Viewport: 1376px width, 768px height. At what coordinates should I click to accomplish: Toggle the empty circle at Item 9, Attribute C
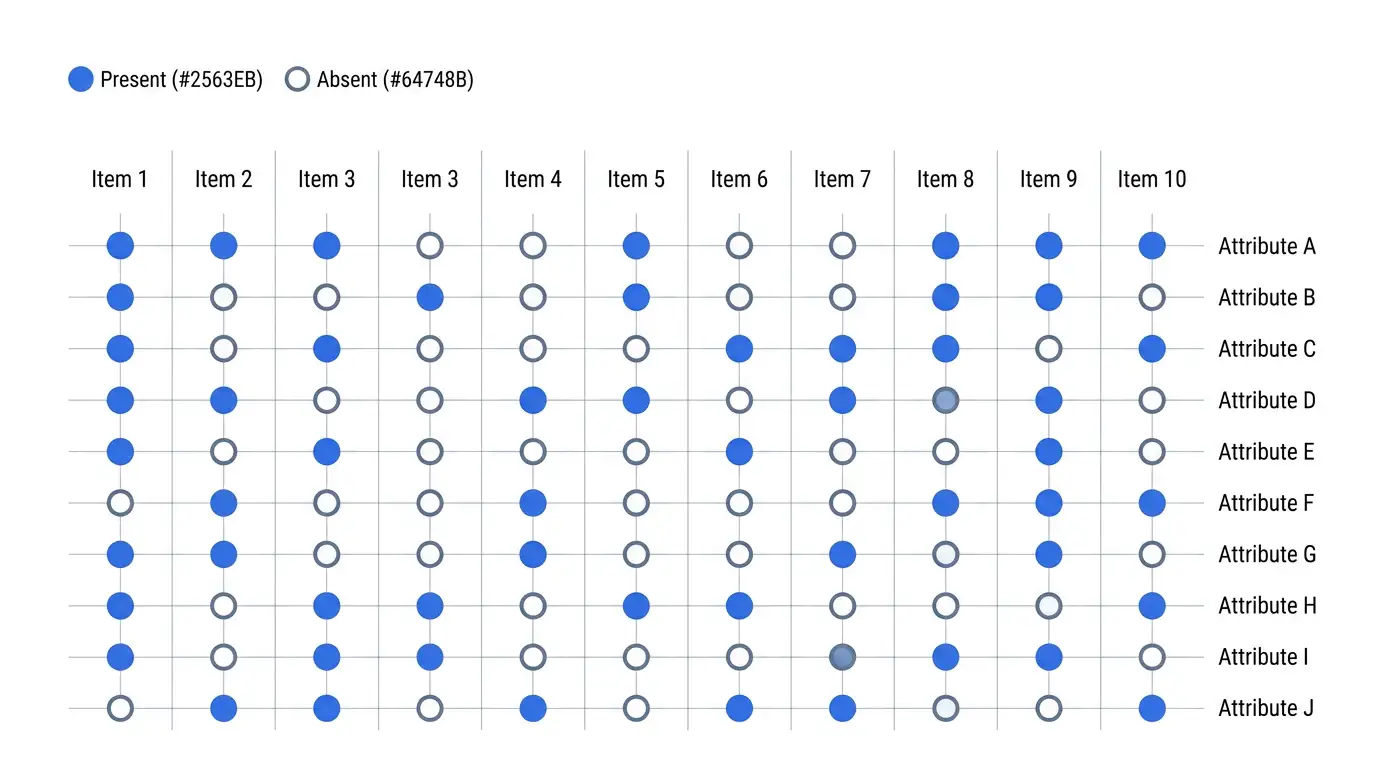pyautogui.click(x=1049, y=348)
